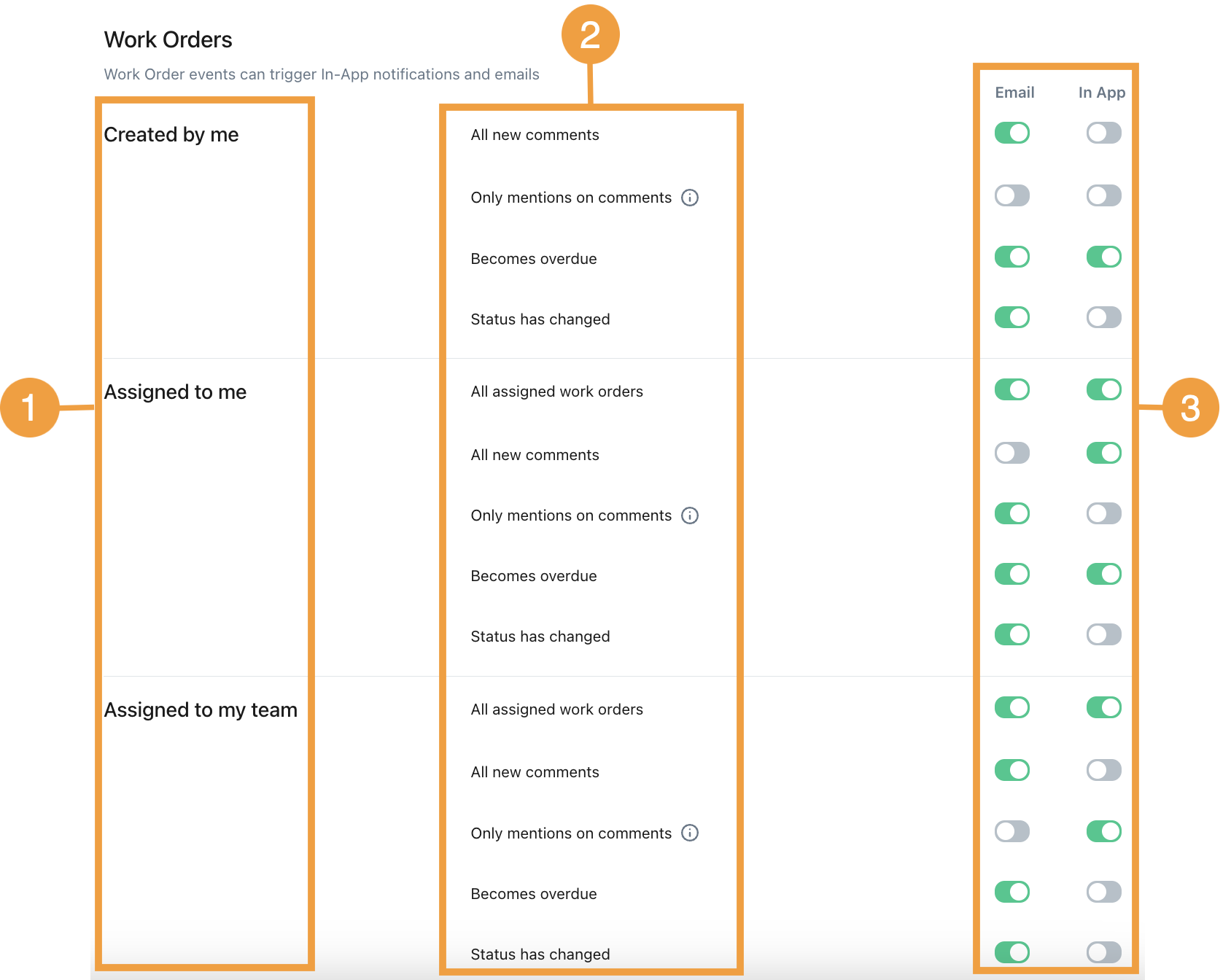Click the Created by me section label
Viewport: 1231px width, 980px height.
[171, 135]
